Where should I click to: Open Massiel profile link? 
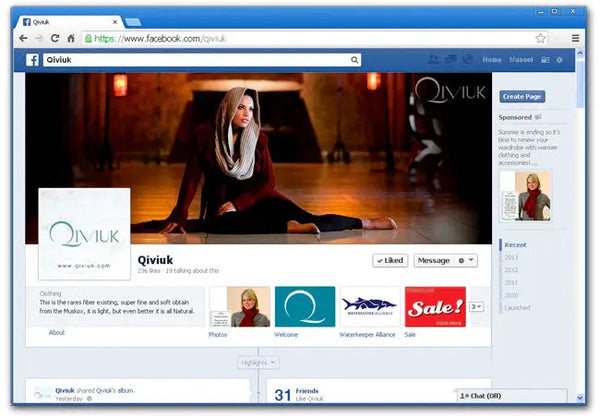[521, 60]
